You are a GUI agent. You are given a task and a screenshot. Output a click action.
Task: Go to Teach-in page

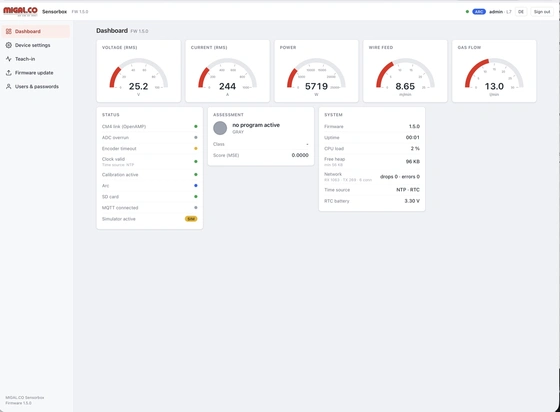[x=36, y=59]
